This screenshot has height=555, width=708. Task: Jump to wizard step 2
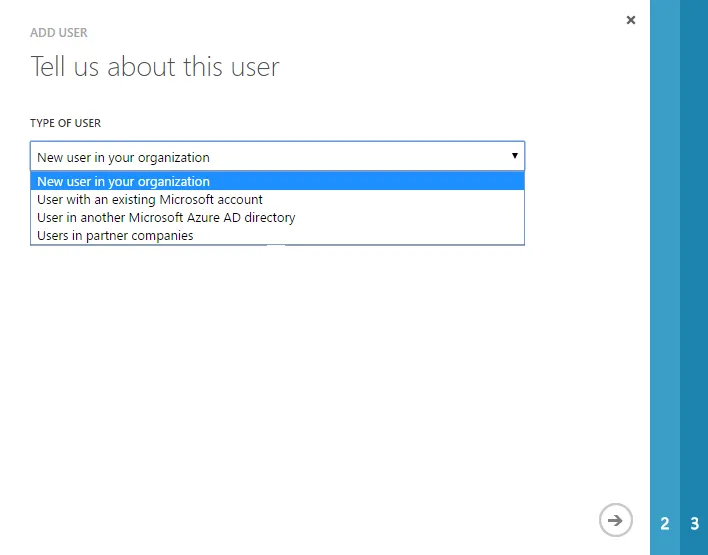pos(665,523)
